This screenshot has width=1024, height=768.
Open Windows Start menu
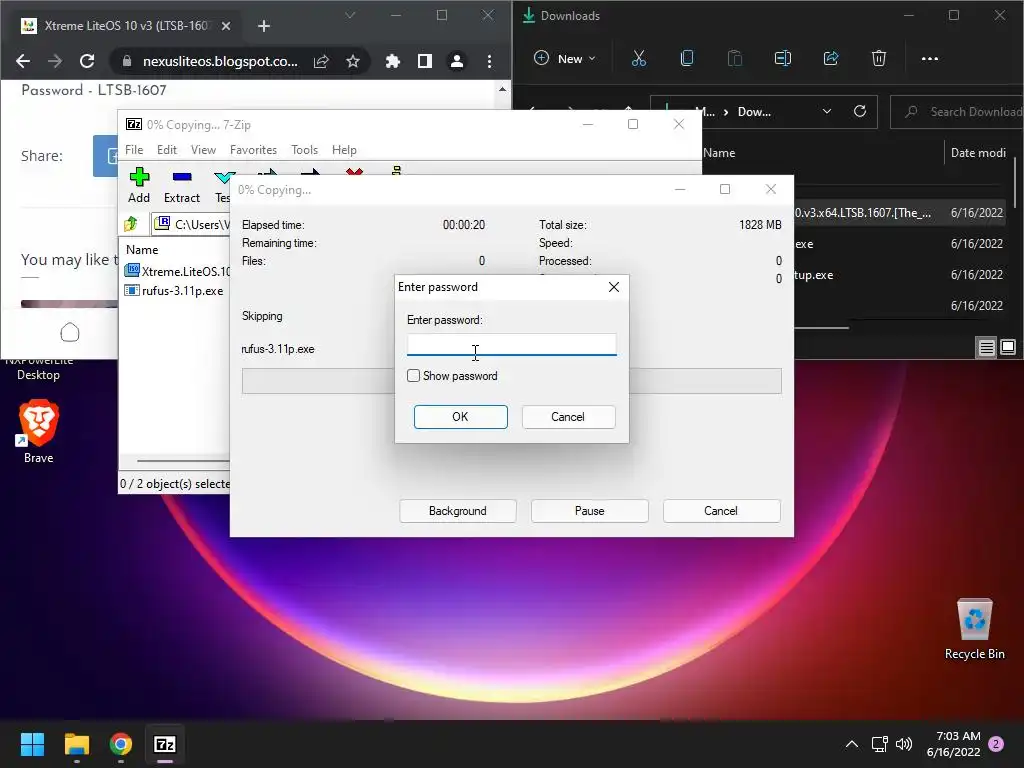click(x=32, y=744)
